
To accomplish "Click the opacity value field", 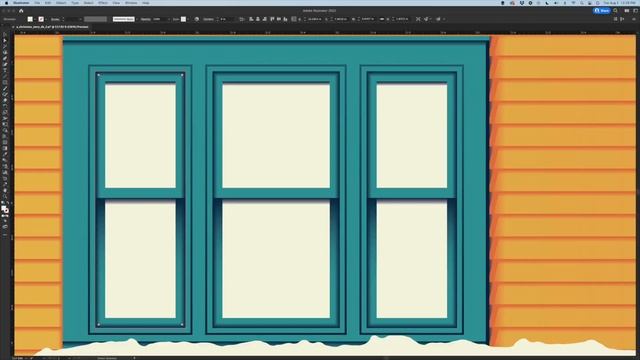I will tap(159, 19).
